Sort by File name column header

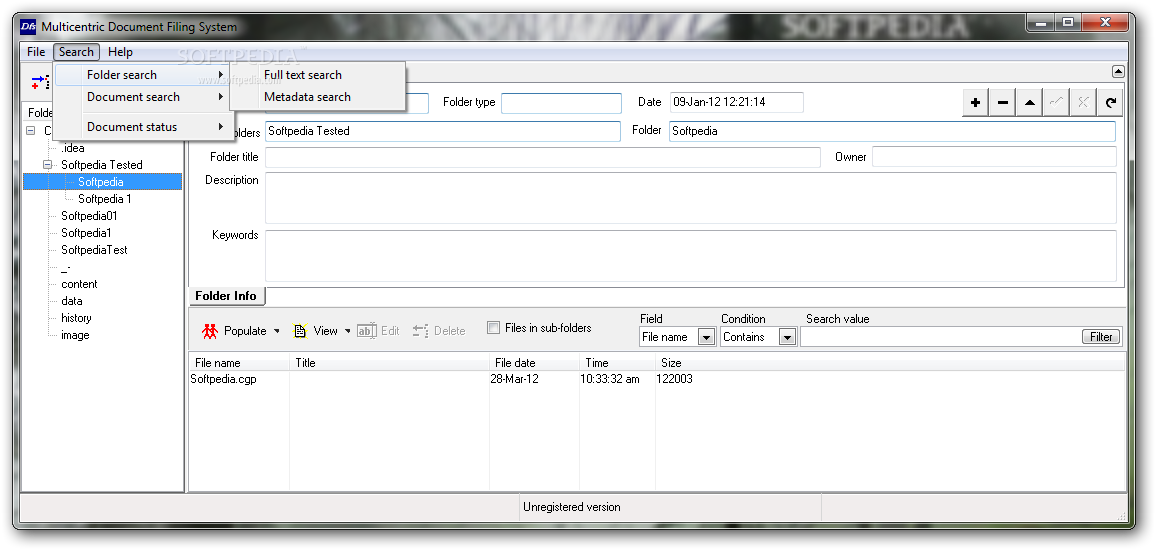pos(239,363)
